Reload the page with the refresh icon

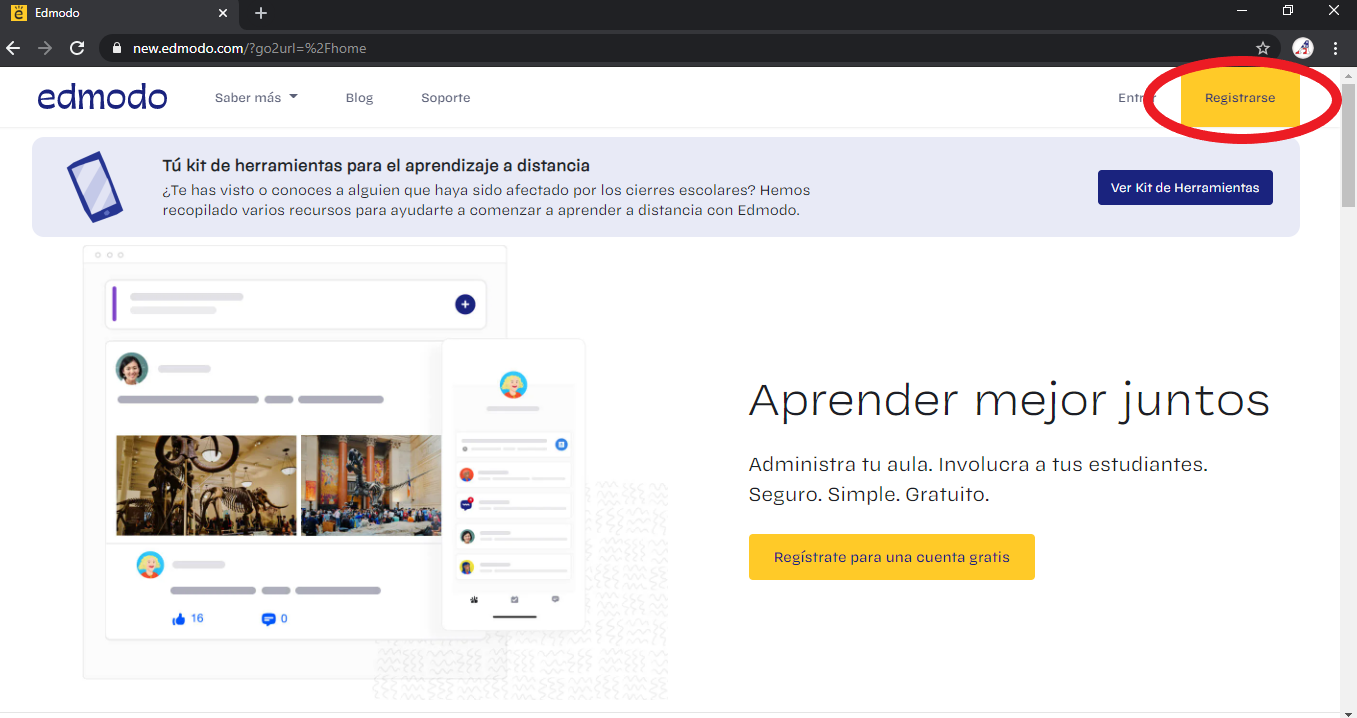pyautogui.click(x=77, y=47)
